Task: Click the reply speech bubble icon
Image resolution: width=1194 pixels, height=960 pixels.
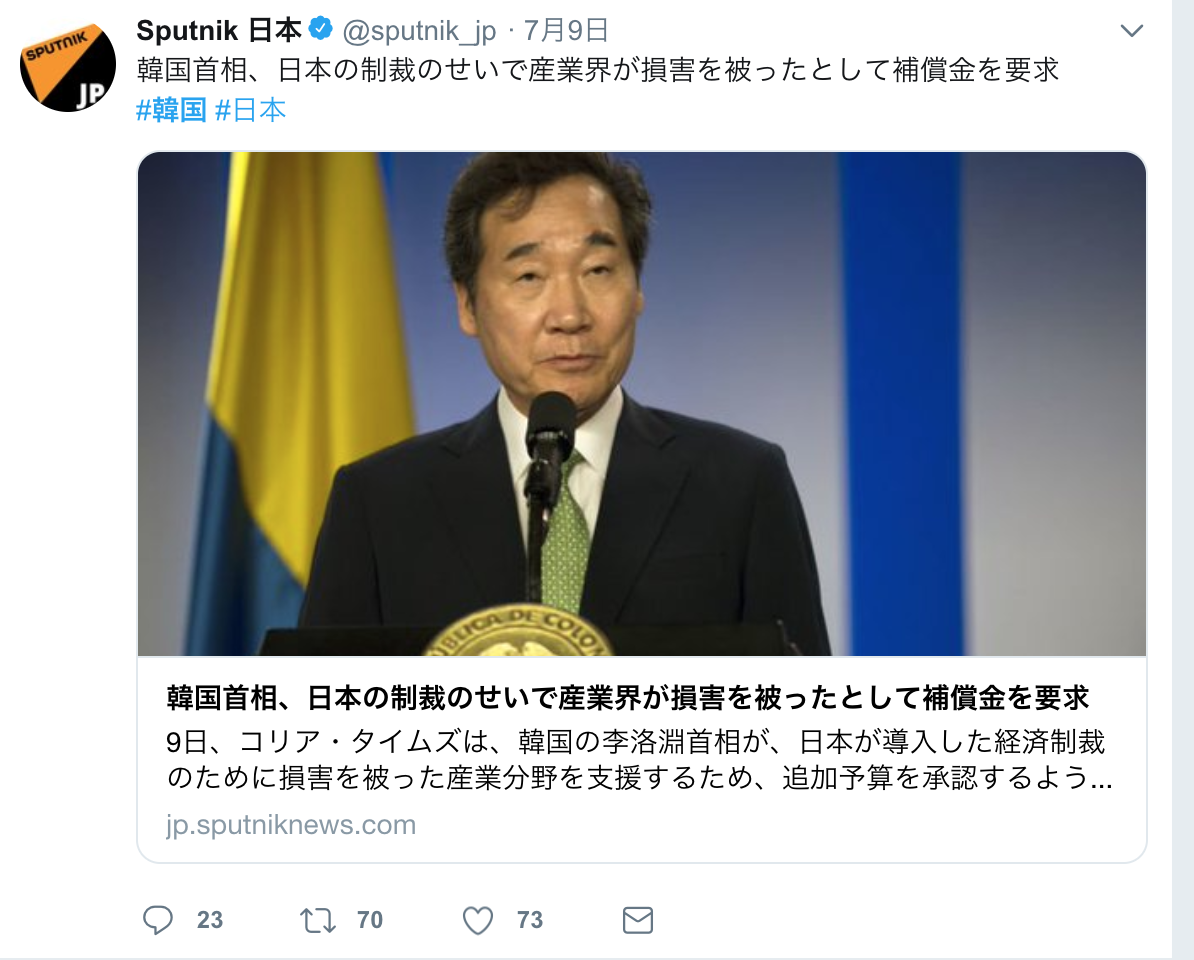Action: click(x=158, y=920)
